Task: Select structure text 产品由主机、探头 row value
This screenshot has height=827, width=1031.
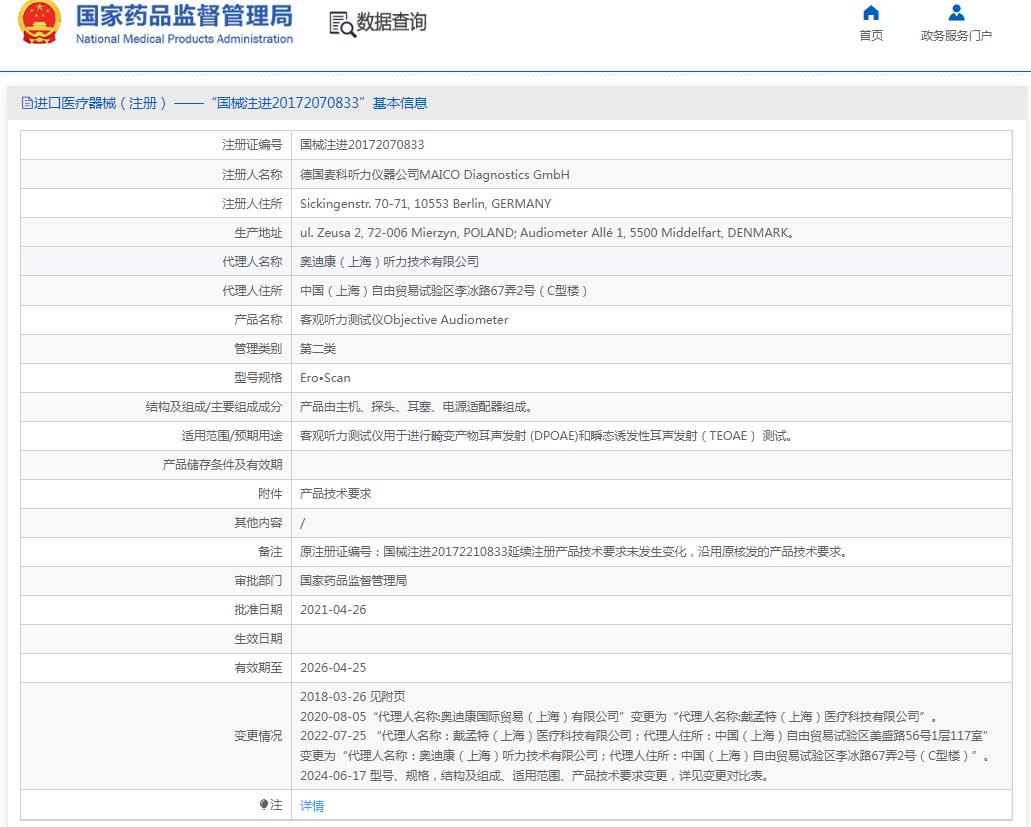Action: [x=416, y=407]
